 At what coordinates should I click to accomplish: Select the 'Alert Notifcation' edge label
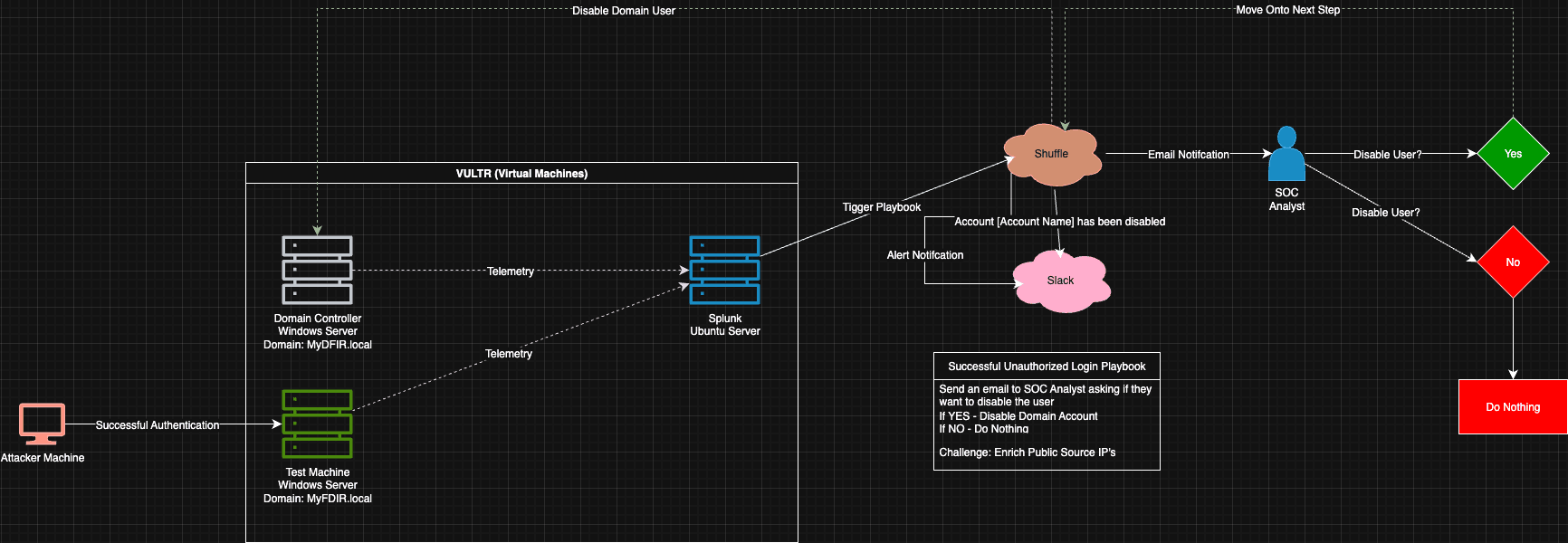click(x=925, y=255)
